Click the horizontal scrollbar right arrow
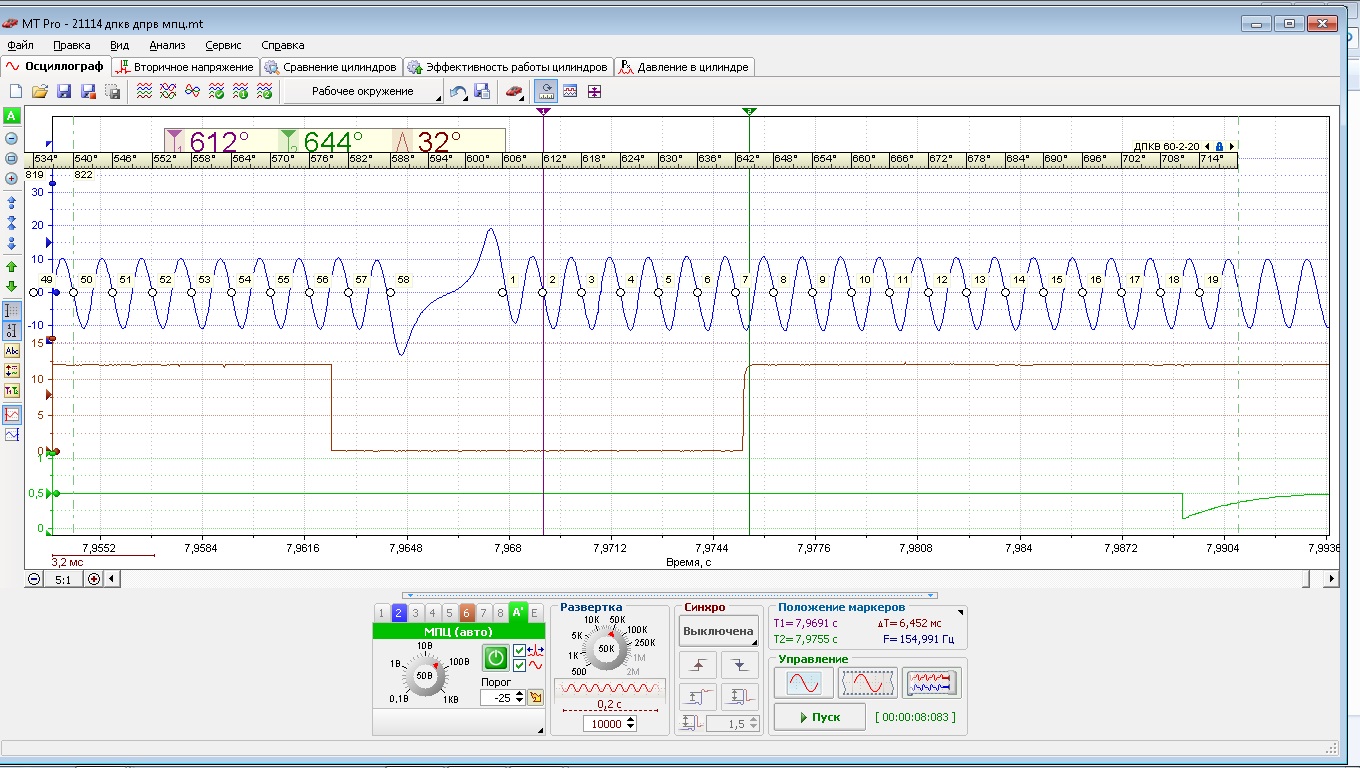Image resolution: width=1360 pixels, height=768 pixels. coord(1331,578)
